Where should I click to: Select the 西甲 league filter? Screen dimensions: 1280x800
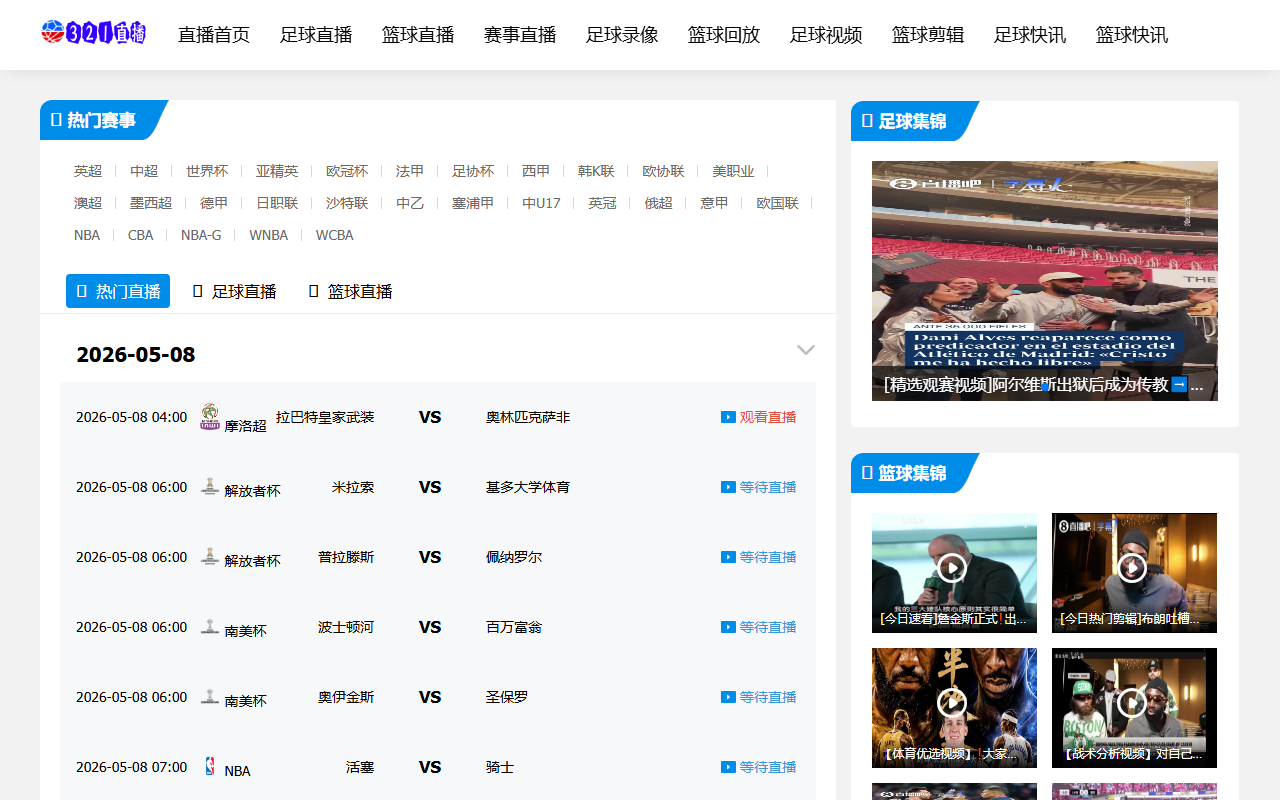click(536, 171)
